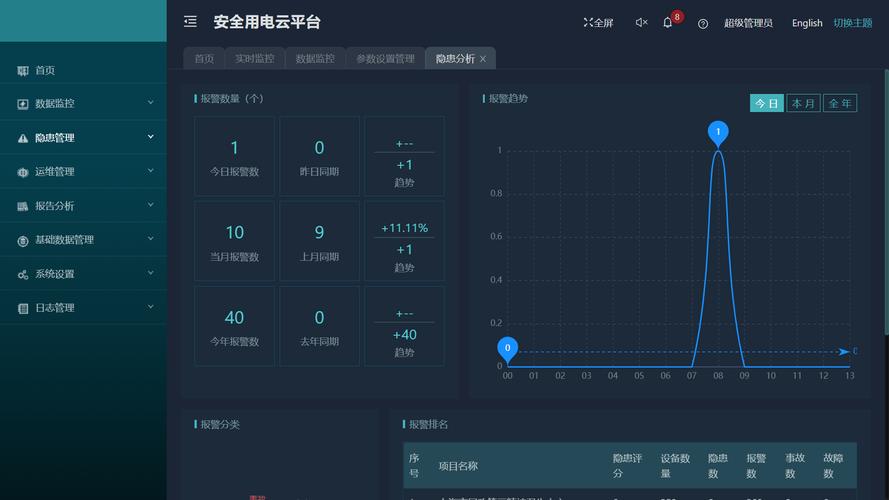Switch chart to 本月 range
This screenshot has width=889, height=500.
click(x=803, y=103)
